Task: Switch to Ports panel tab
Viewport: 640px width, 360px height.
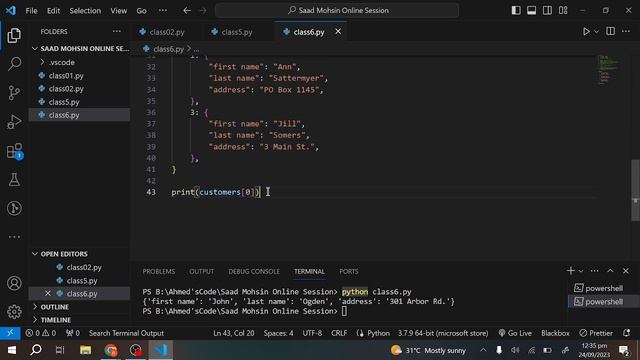Action: [349, 271]
